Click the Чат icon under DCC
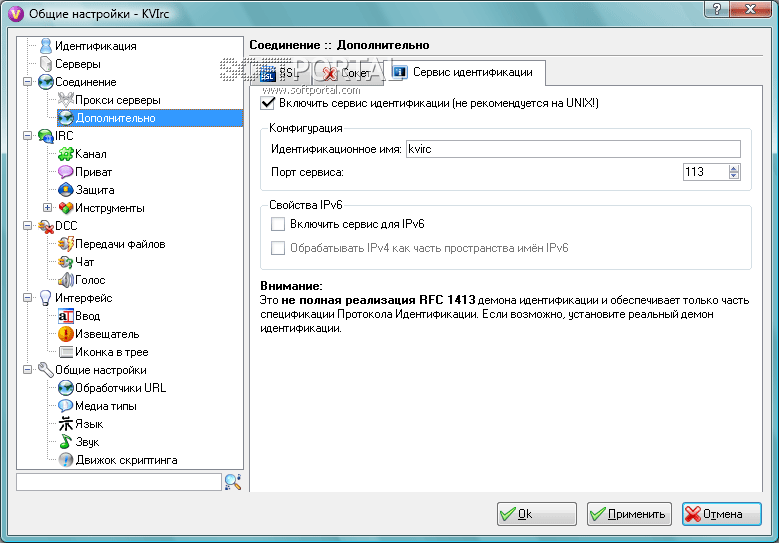 pyautogui.click(x=66, y=262)
